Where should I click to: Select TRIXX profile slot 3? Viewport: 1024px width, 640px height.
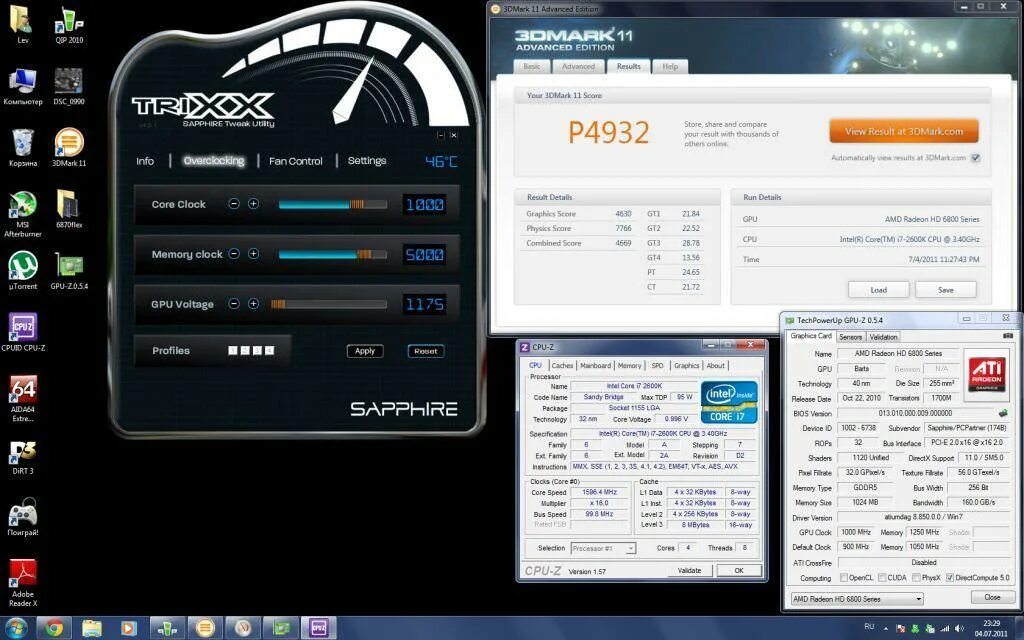pos(257,351)
